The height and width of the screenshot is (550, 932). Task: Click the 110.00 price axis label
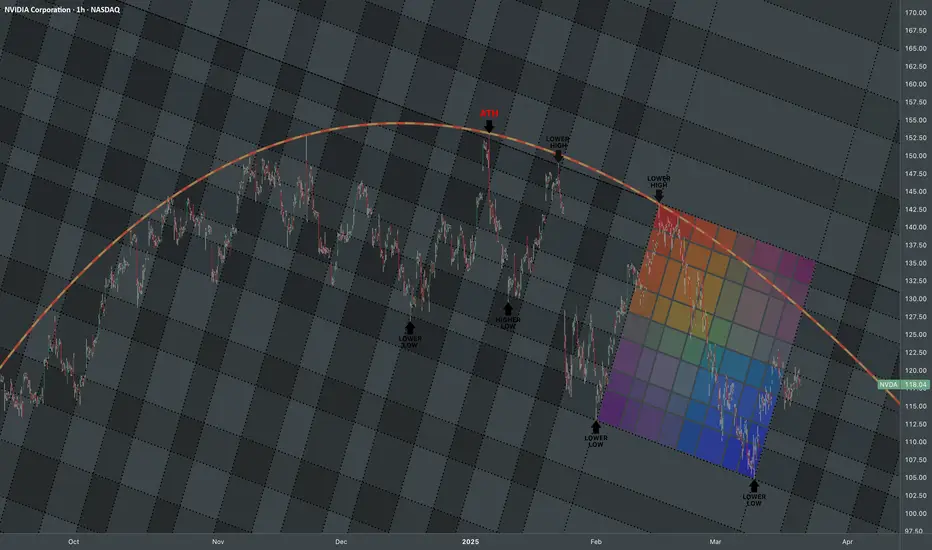click(x=916, y=442)
